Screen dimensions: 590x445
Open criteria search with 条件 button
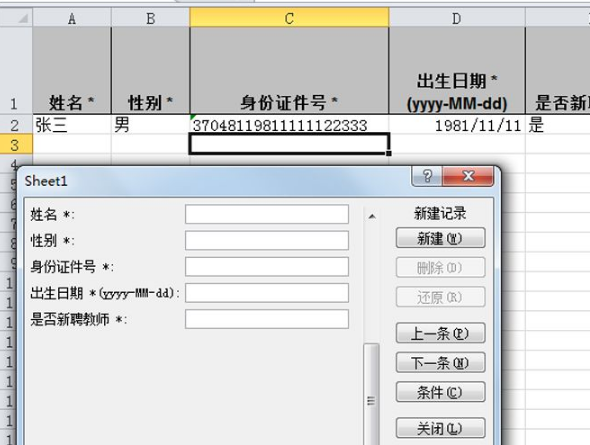coord(440,392)
